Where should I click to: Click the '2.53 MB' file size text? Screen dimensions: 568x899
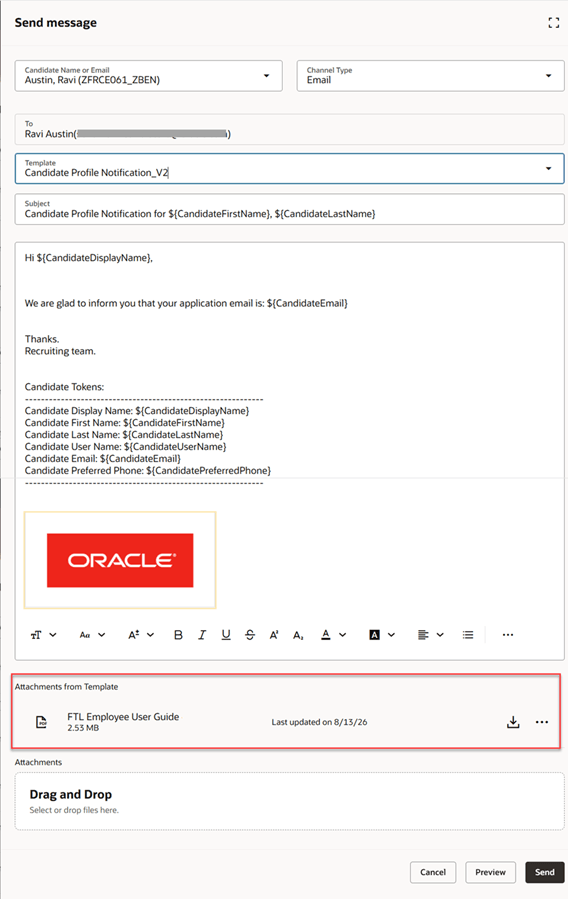pos(83,728)
